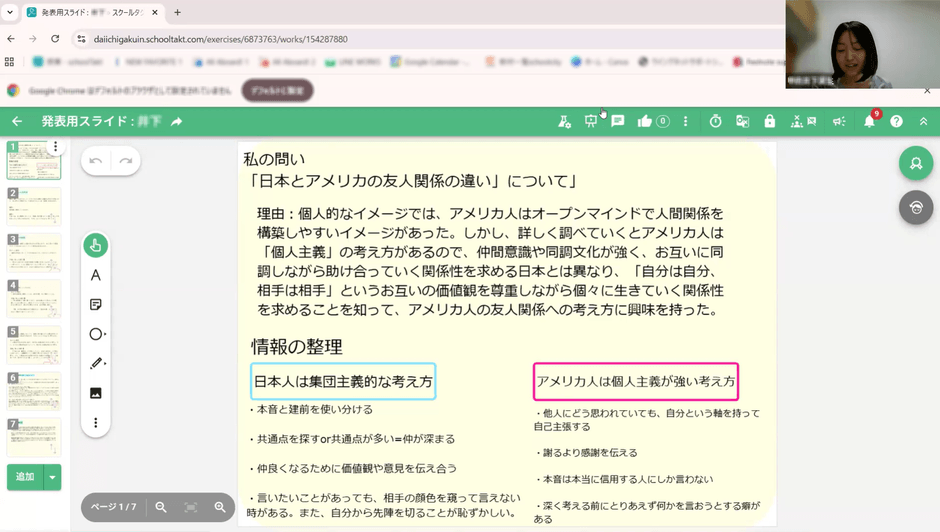Click the browser address bar URL
The height and width of the screenshot is (532, 940).
point(221,39)
